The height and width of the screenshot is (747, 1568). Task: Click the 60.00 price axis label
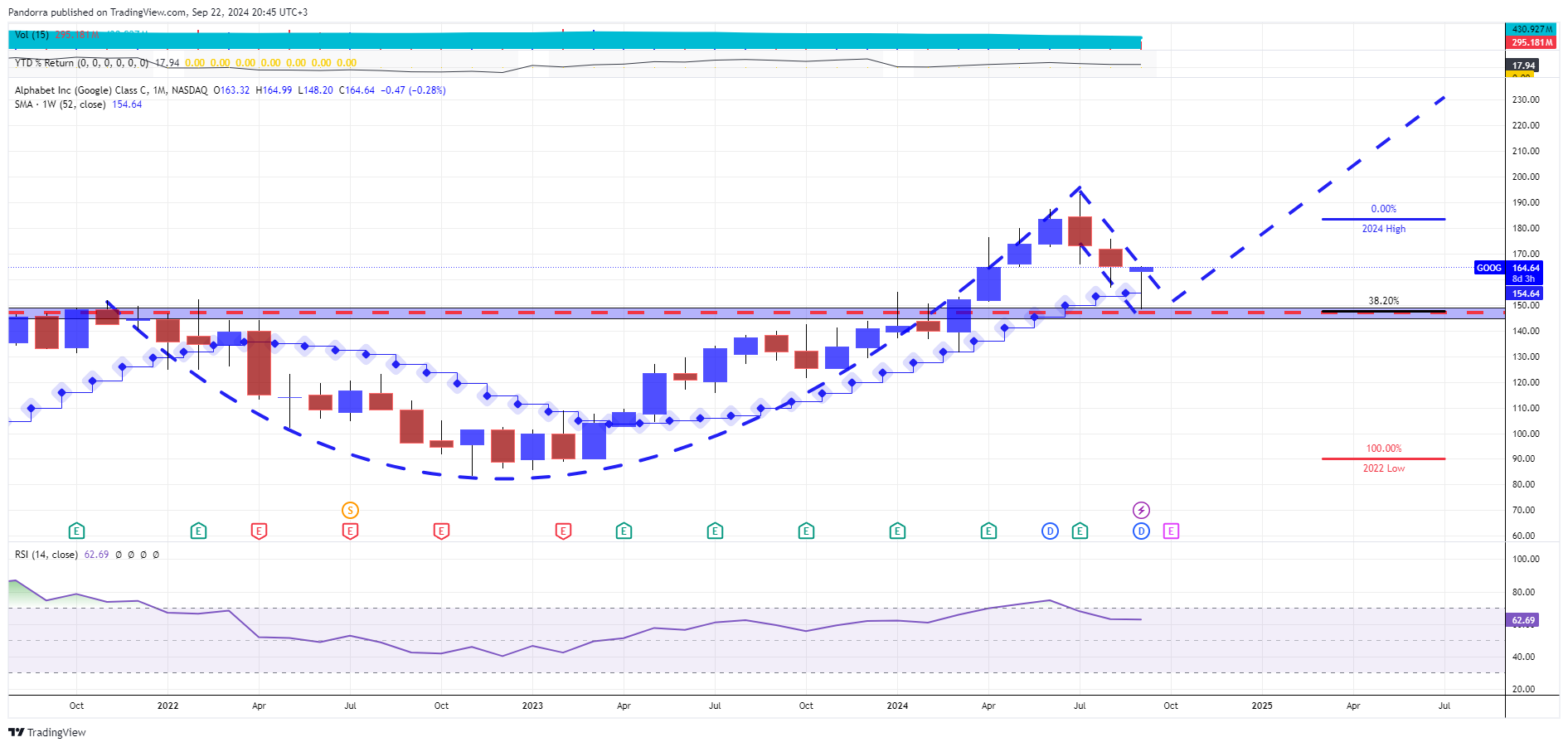(x=1523, y=536)
